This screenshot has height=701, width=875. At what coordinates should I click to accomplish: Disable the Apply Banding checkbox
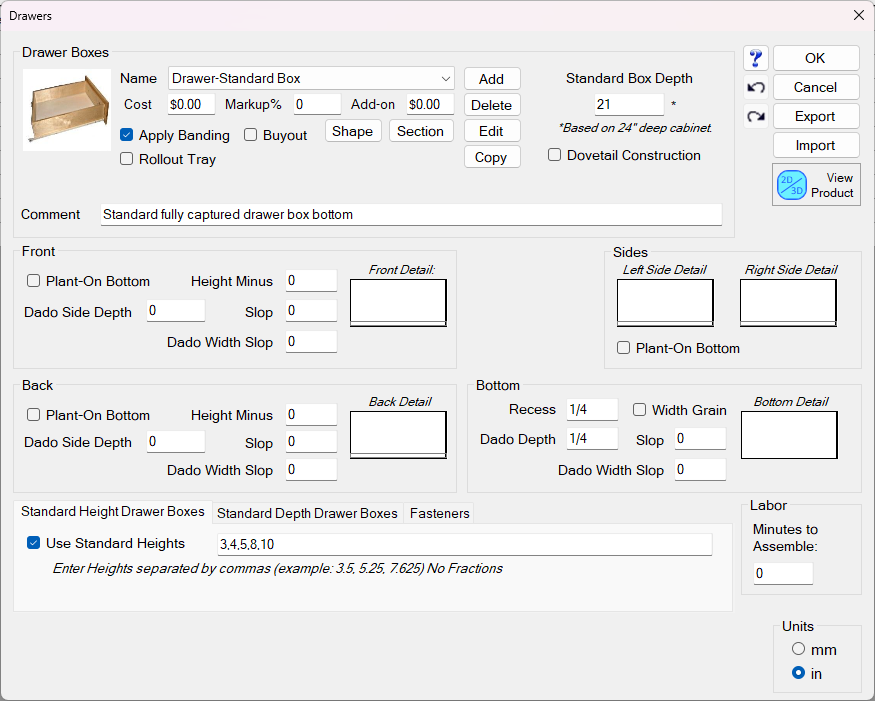click(x=127, y=135)
